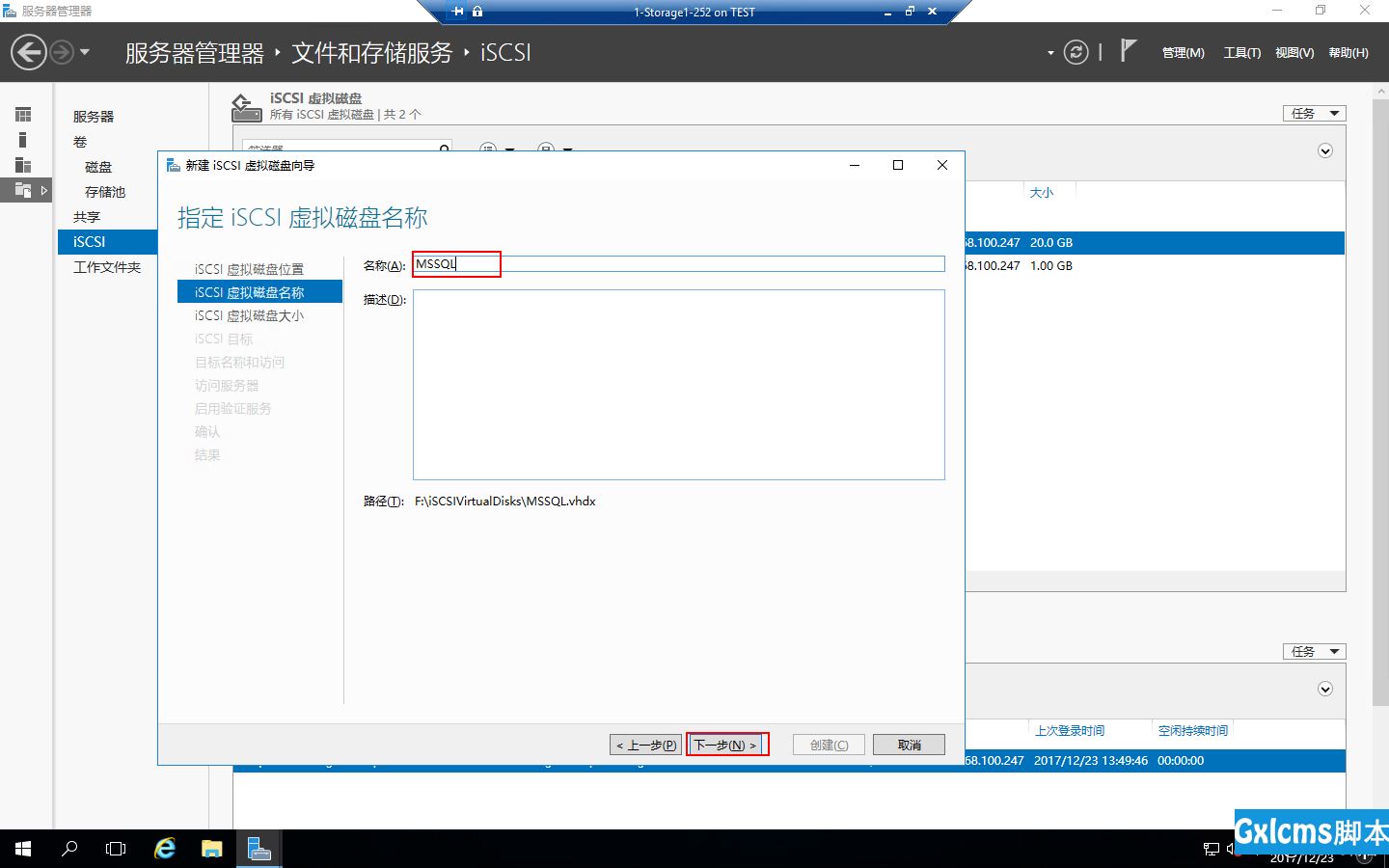Click the wizard title bar icon
This screenshot has height=868, width=1389.
(174, 165)
